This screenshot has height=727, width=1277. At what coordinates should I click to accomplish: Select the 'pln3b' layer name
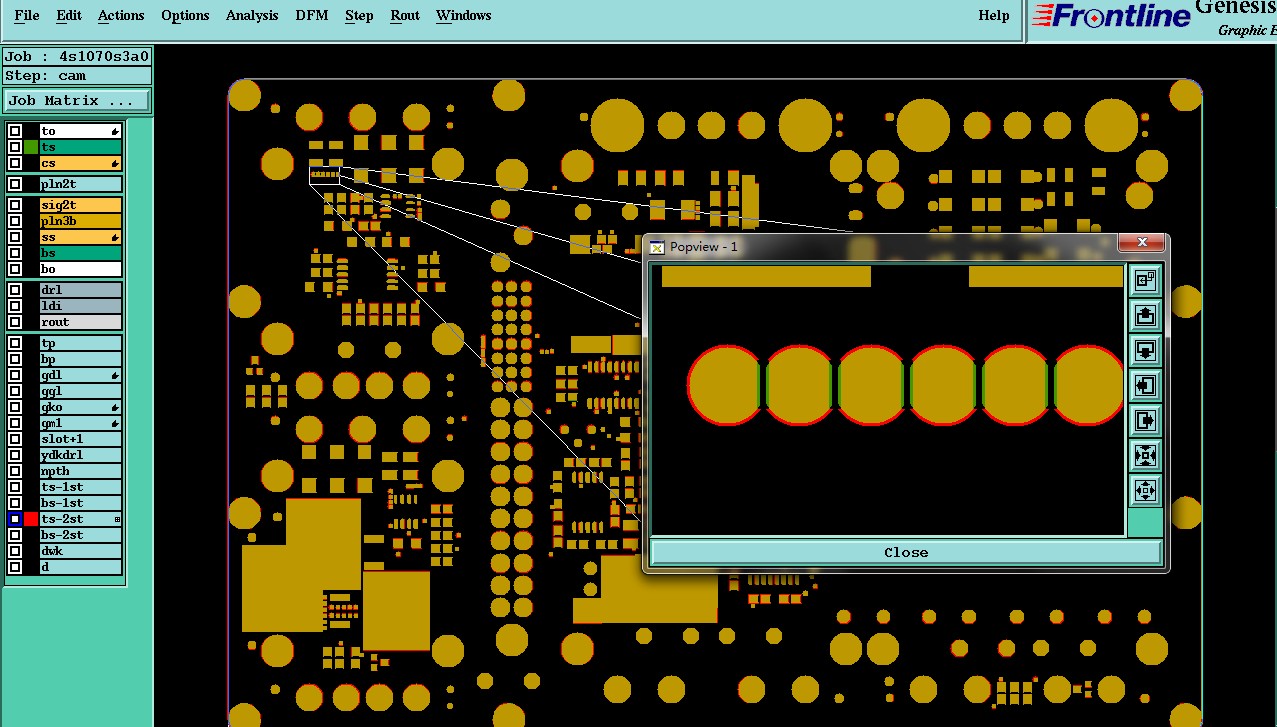click(80, 221)
